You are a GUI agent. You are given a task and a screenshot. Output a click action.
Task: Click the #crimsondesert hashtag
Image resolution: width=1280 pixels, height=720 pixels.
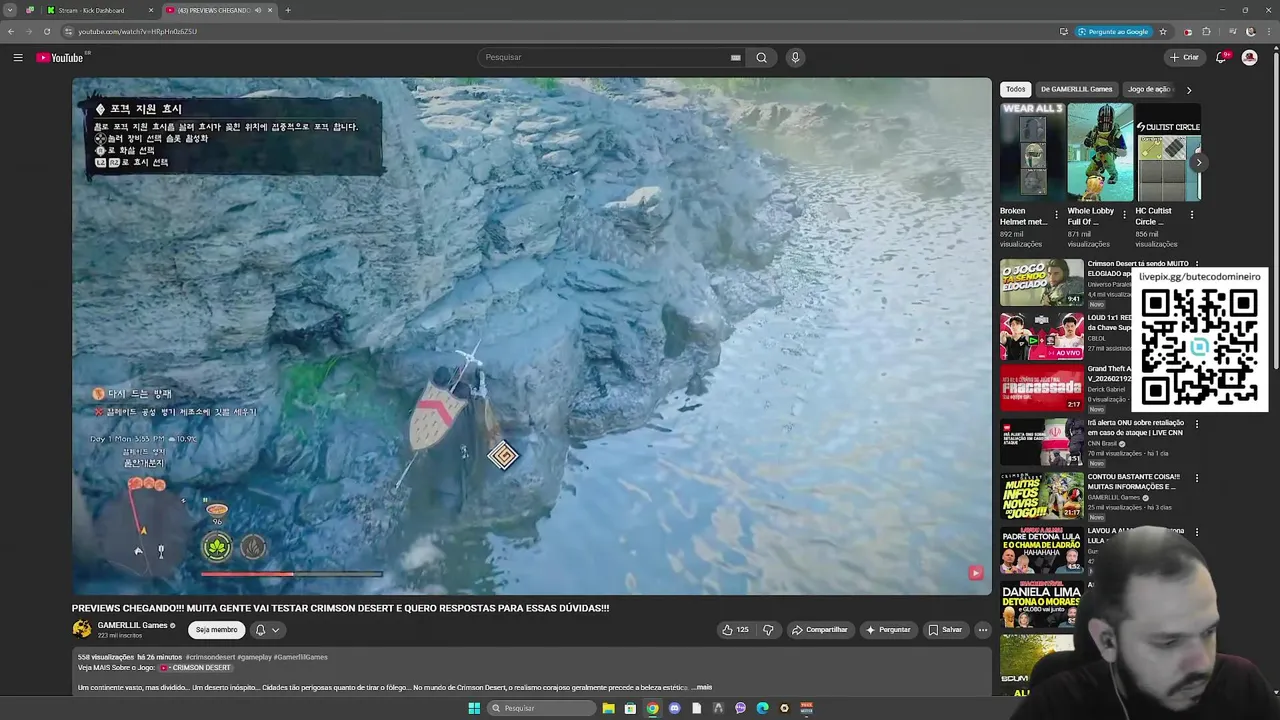coord(209,657)
